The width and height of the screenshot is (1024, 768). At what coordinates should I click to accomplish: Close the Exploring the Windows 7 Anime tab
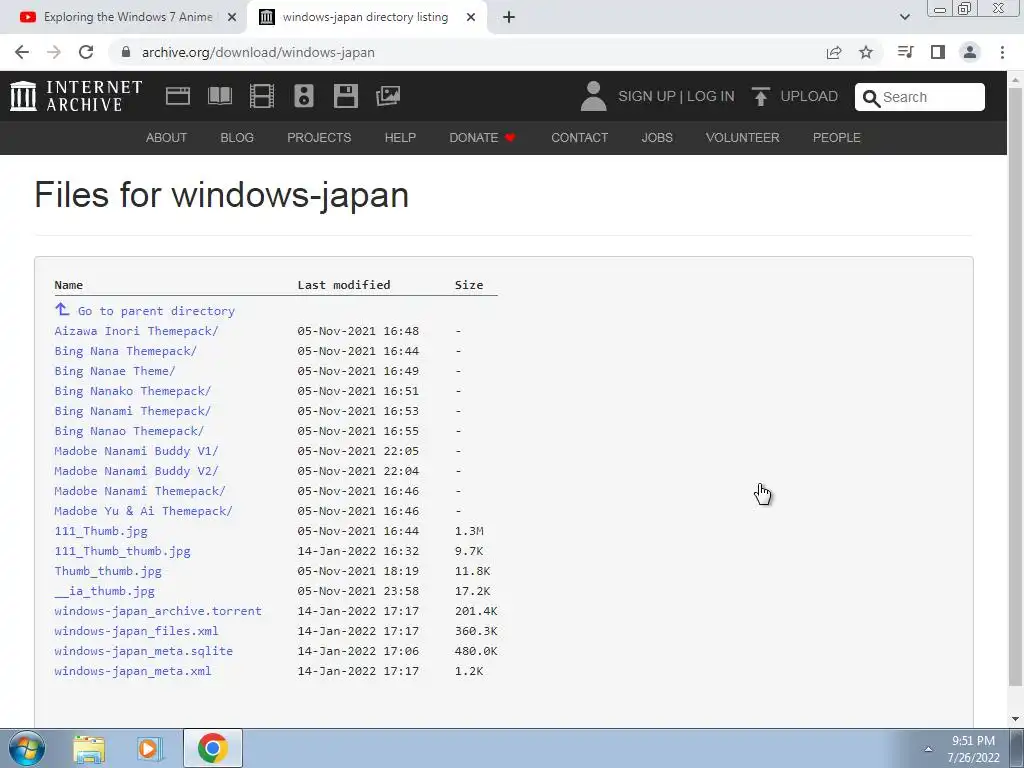click(232, 18)
